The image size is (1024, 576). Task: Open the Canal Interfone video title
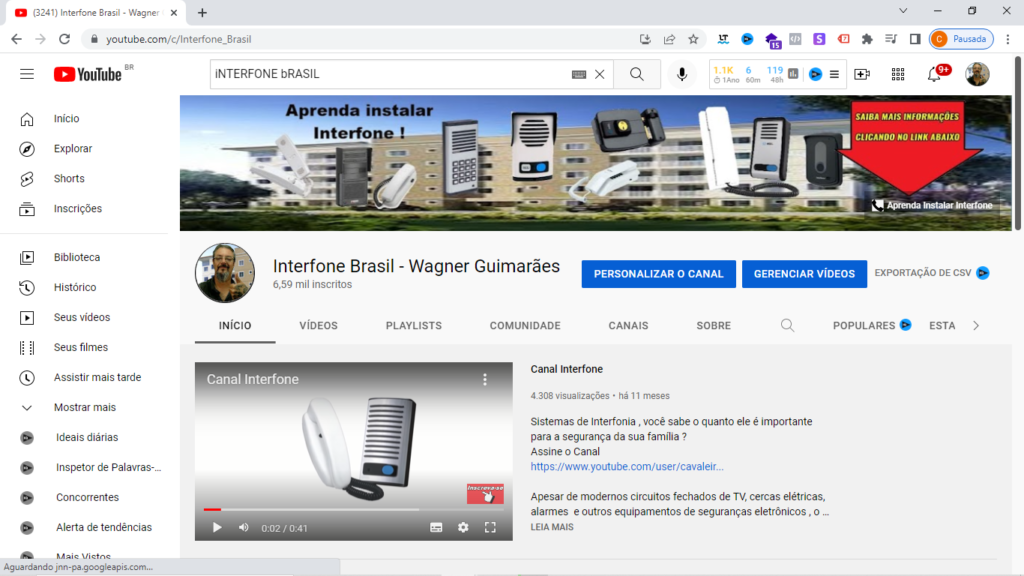point(566,369)
